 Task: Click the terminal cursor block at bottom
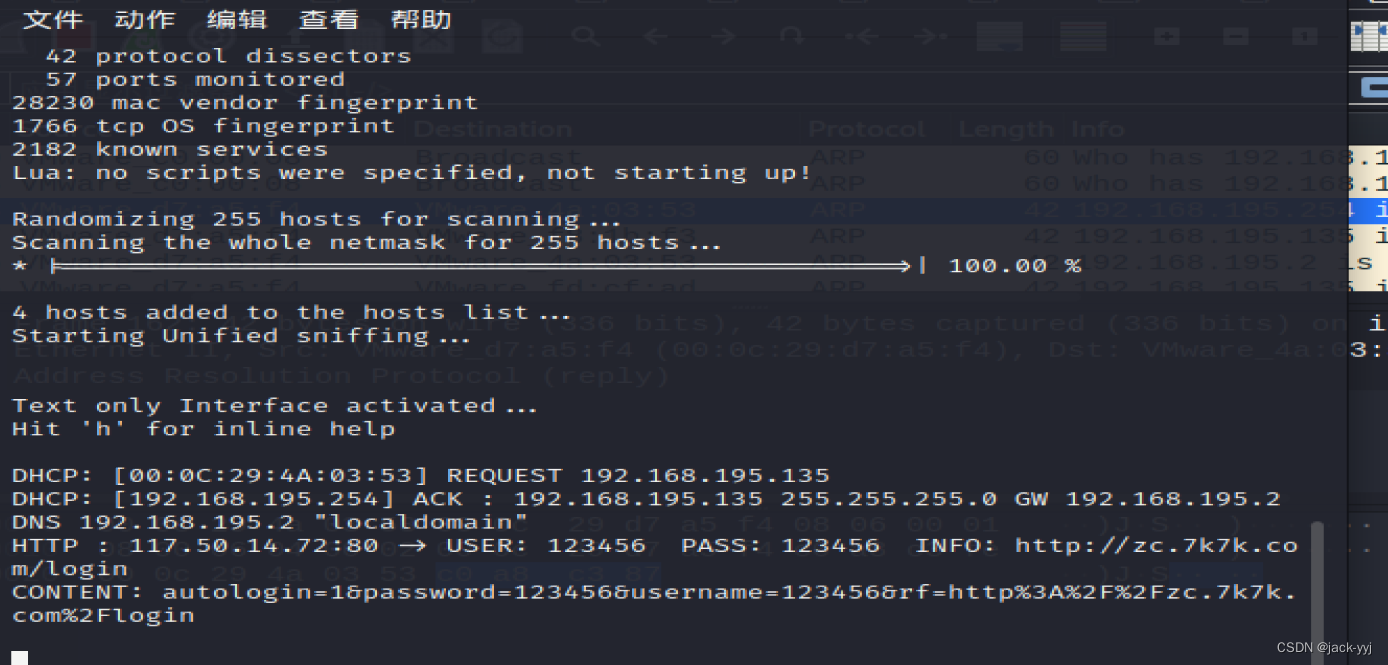20,658
